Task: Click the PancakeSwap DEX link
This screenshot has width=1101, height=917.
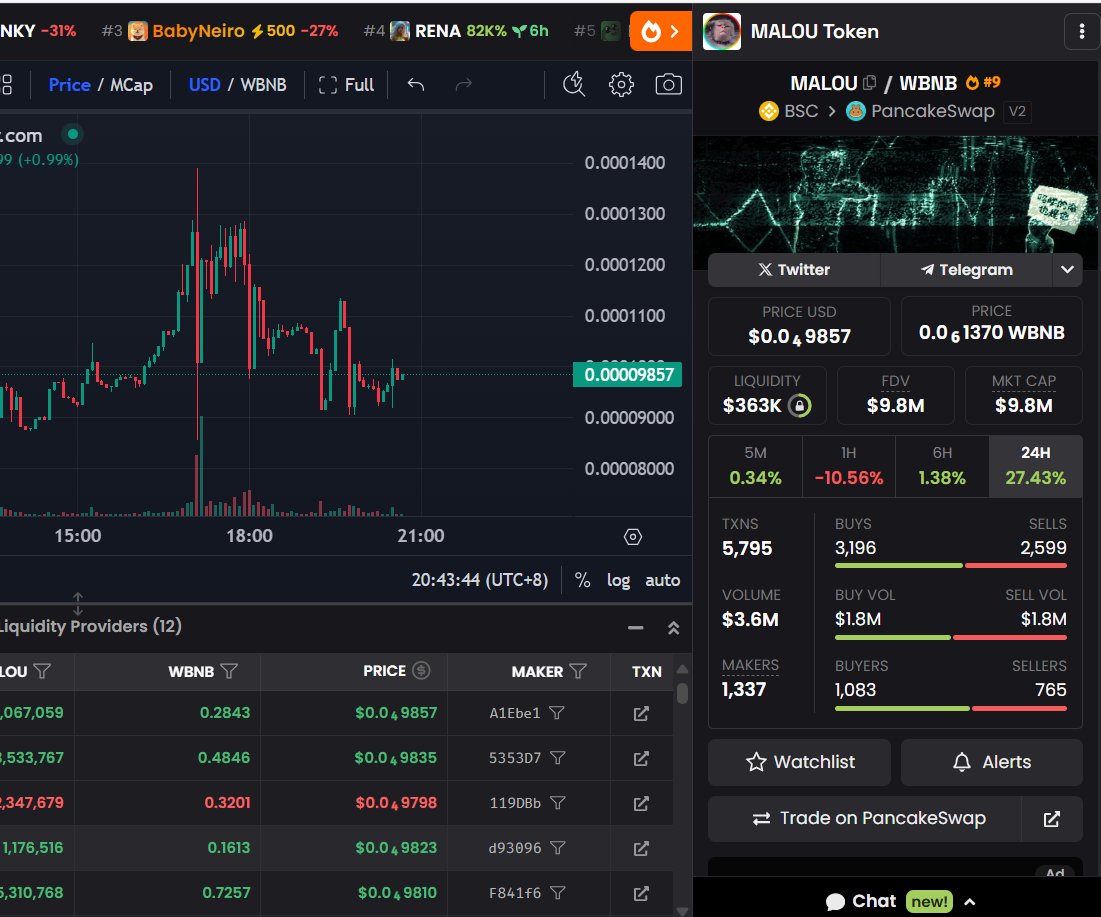Action: point(921,111)
